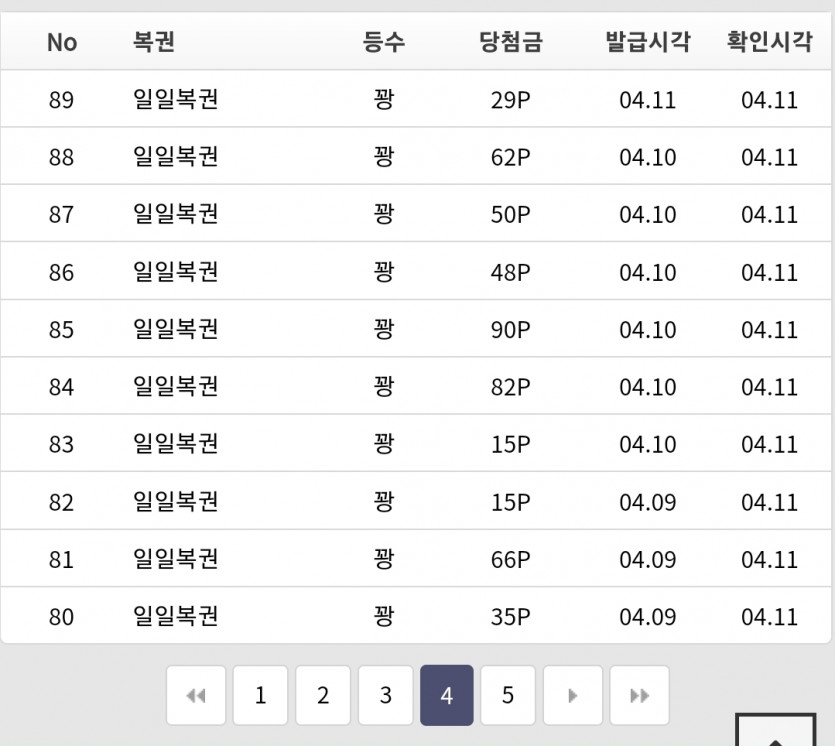The image size is (835, 746).
Task: Click the 29P prize amount
Action: 511,100
